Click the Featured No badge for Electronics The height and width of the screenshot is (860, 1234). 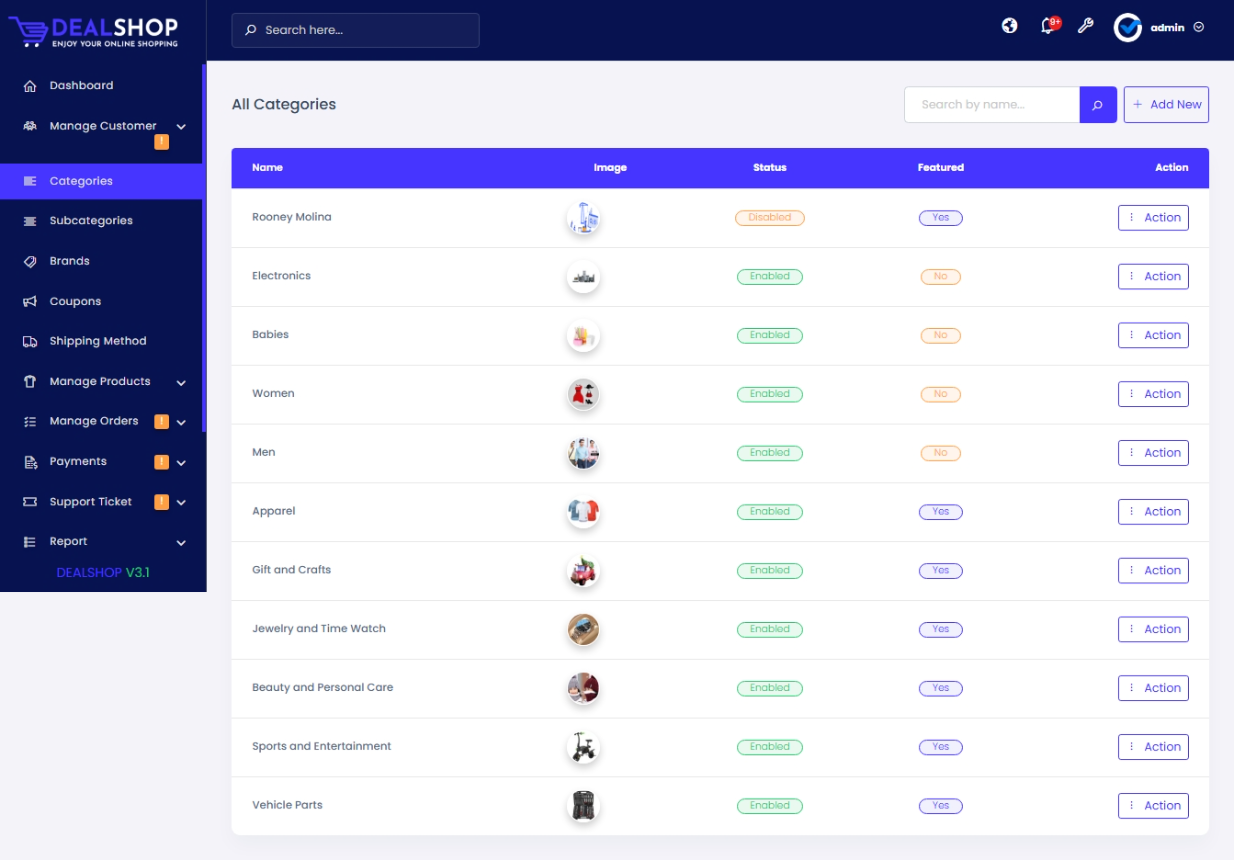(940, 277)
